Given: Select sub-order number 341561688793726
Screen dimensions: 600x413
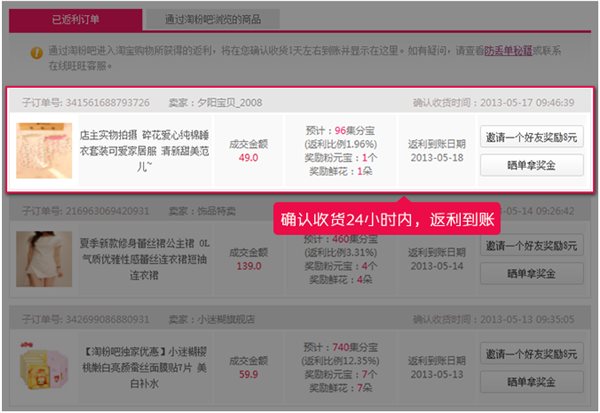Looking at the screenshot, I should (108, 103).
